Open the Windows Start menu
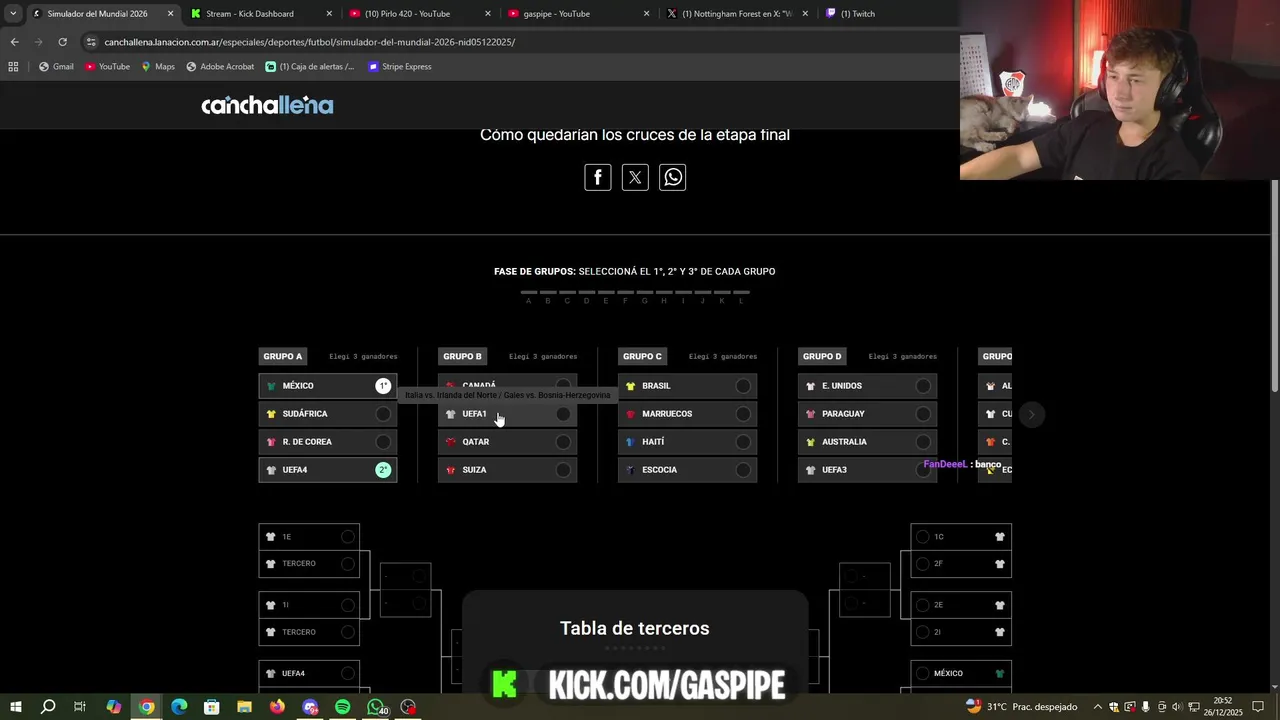This screenshot has width=1280, height=720. pos(16,707)
